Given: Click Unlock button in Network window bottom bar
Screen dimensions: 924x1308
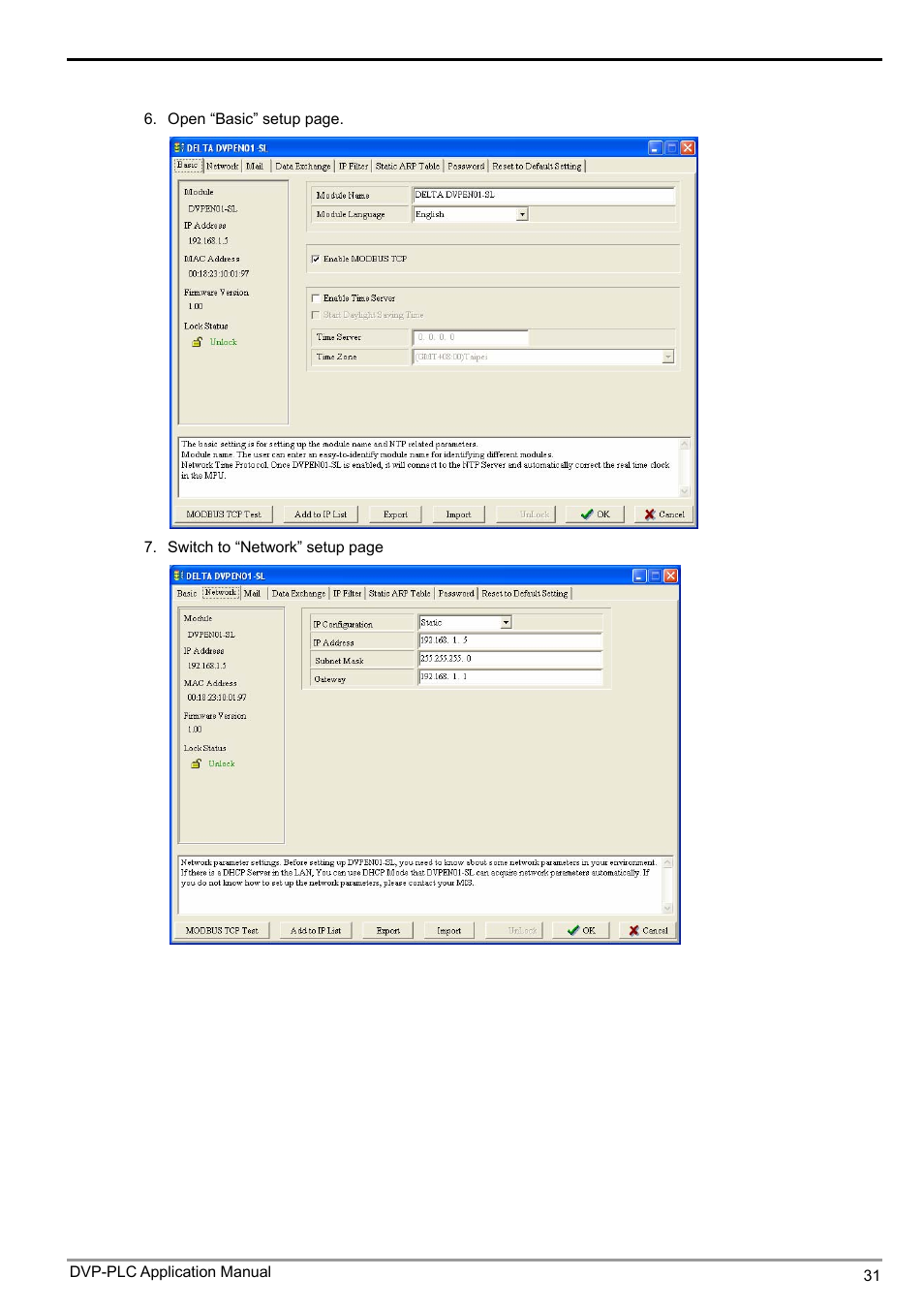Looking at the screenshot, I should 514,930.
